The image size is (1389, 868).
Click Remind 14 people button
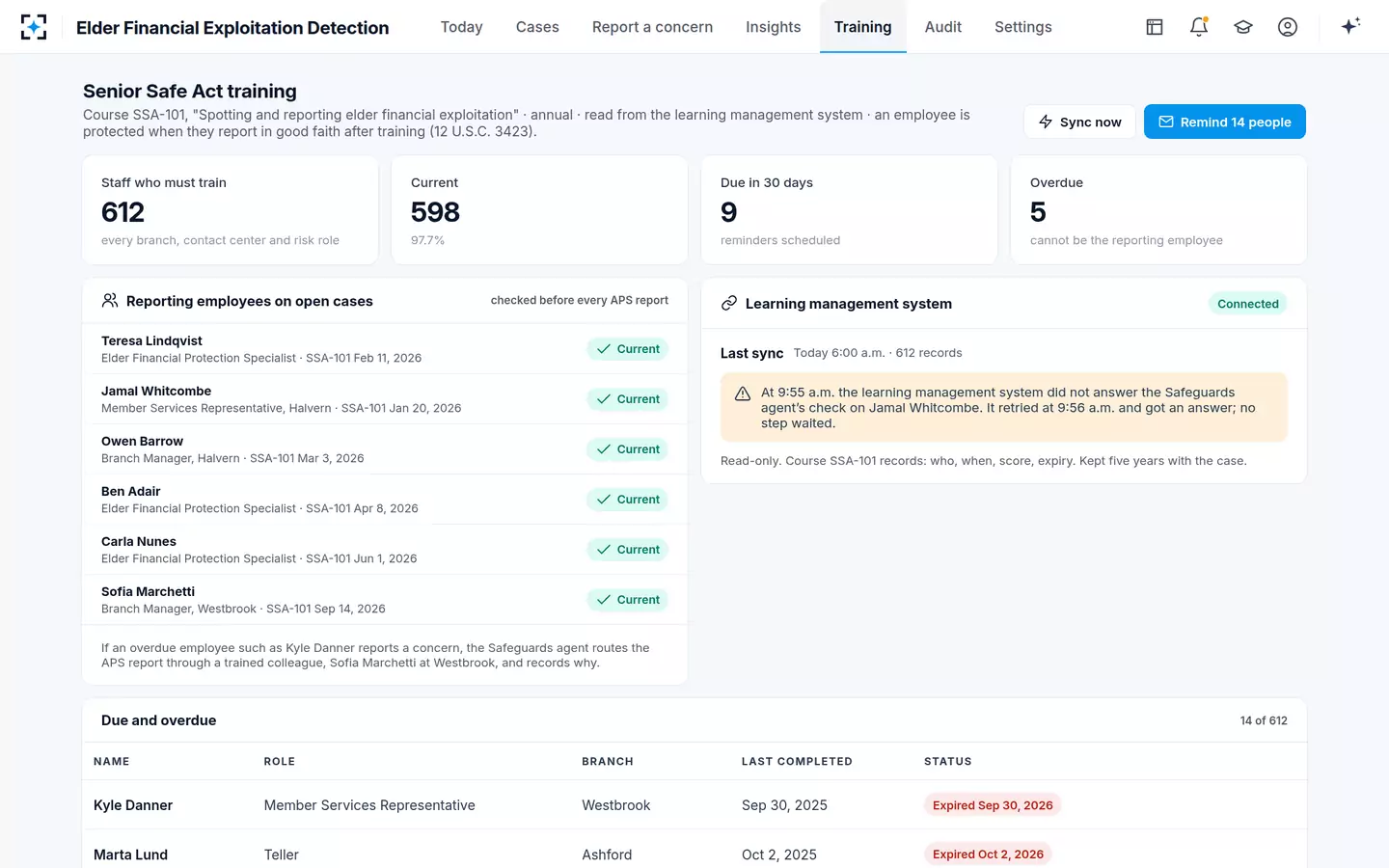tap(1225, 122)
